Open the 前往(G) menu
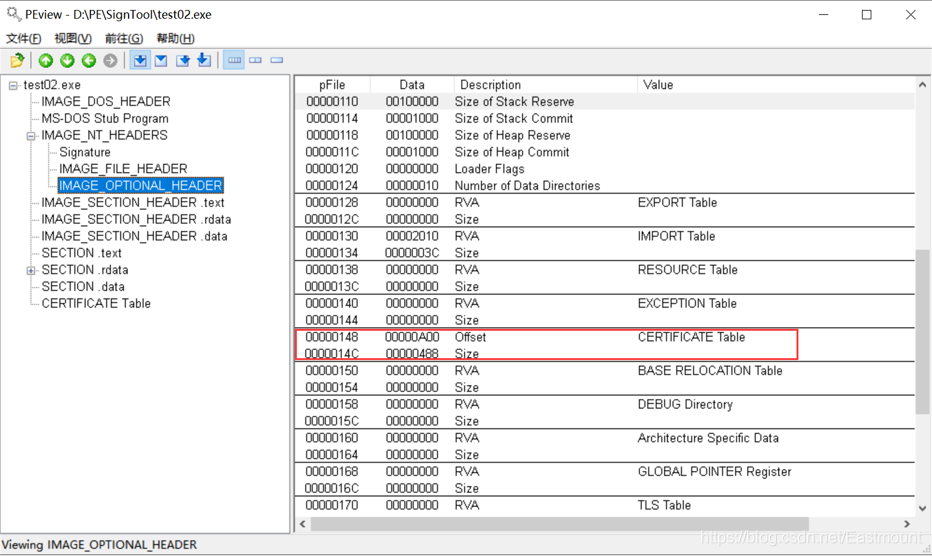Viewport: 932px width, 556px height. (x=124, y=39)
